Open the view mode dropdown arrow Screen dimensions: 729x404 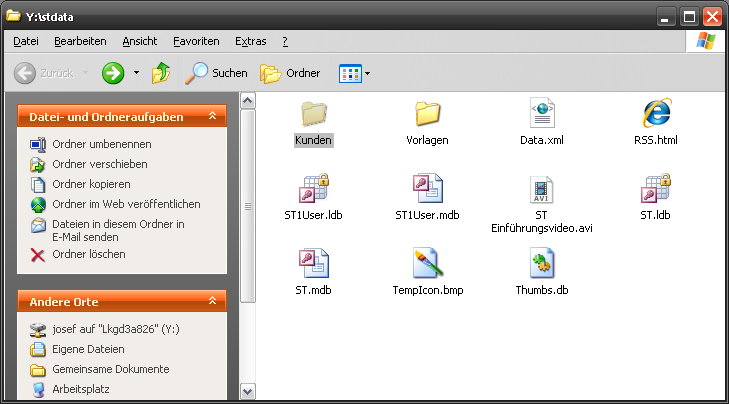click(x=367, y=73)
